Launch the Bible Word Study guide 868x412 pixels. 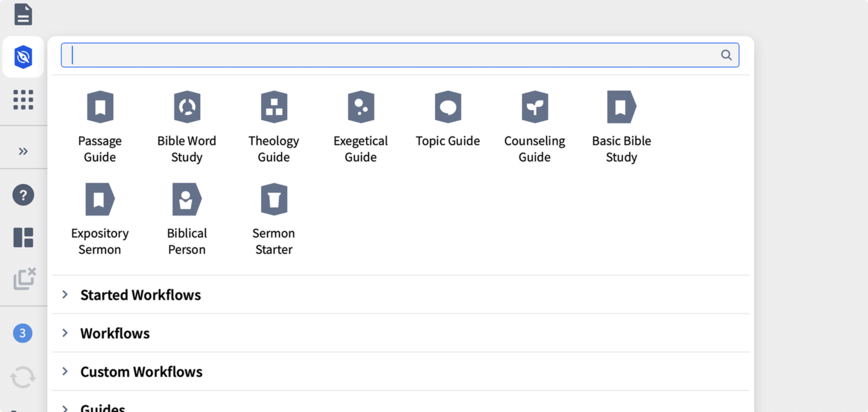(187, 108)
